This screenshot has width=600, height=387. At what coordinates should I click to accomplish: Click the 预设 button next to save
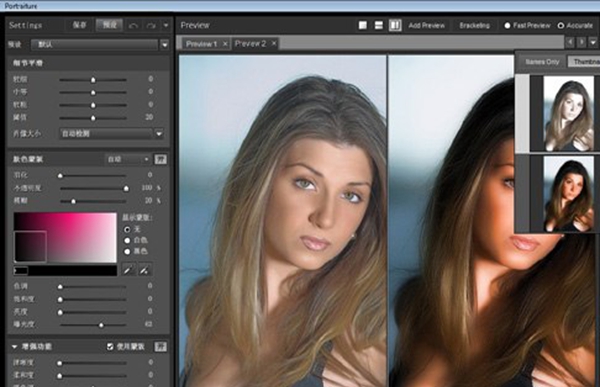coord(109,25)
